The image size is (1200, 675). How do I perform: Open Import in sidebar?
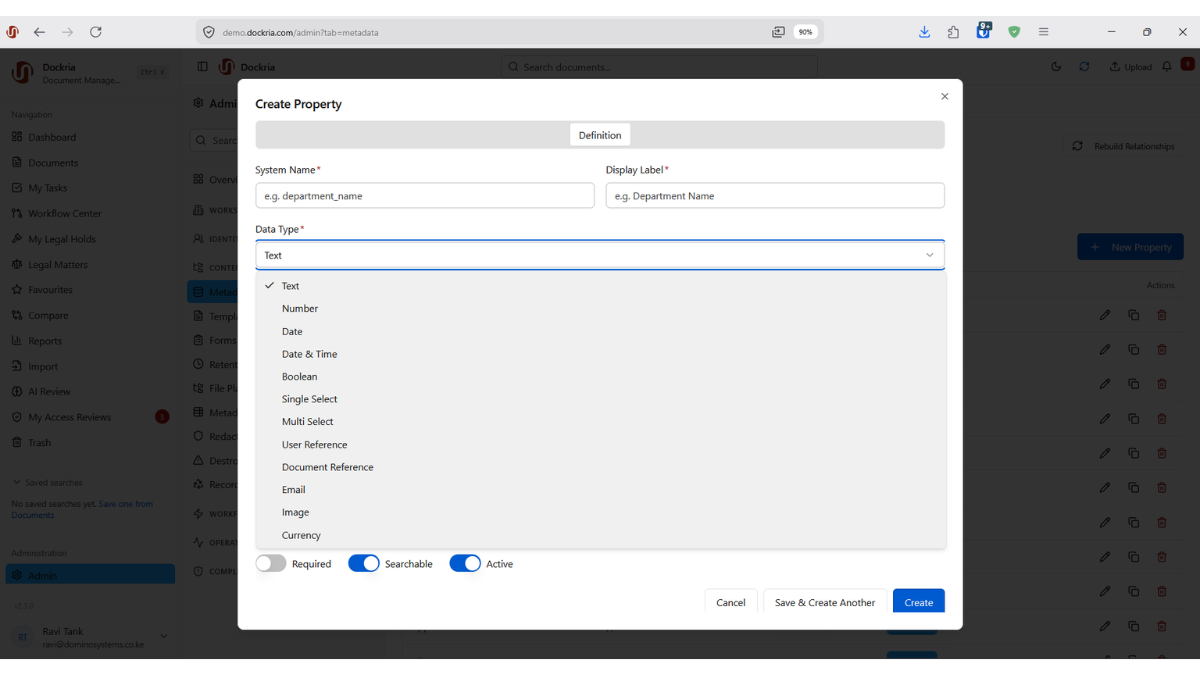(90, 367)
